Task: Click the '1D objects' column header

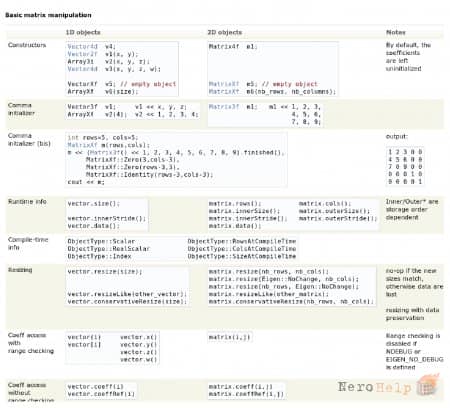Action: [x=83, y=32]
